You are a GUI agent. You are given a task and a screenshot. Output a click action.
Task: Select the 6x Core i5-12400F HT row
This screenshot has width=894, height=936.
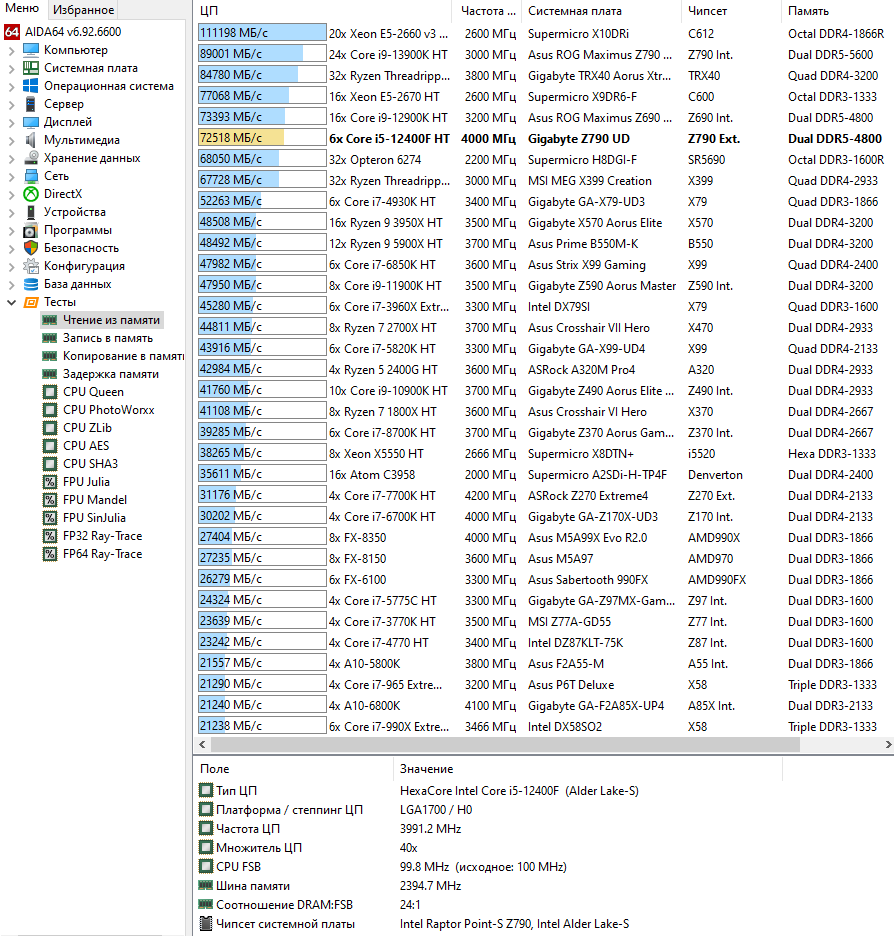point(545,138)
